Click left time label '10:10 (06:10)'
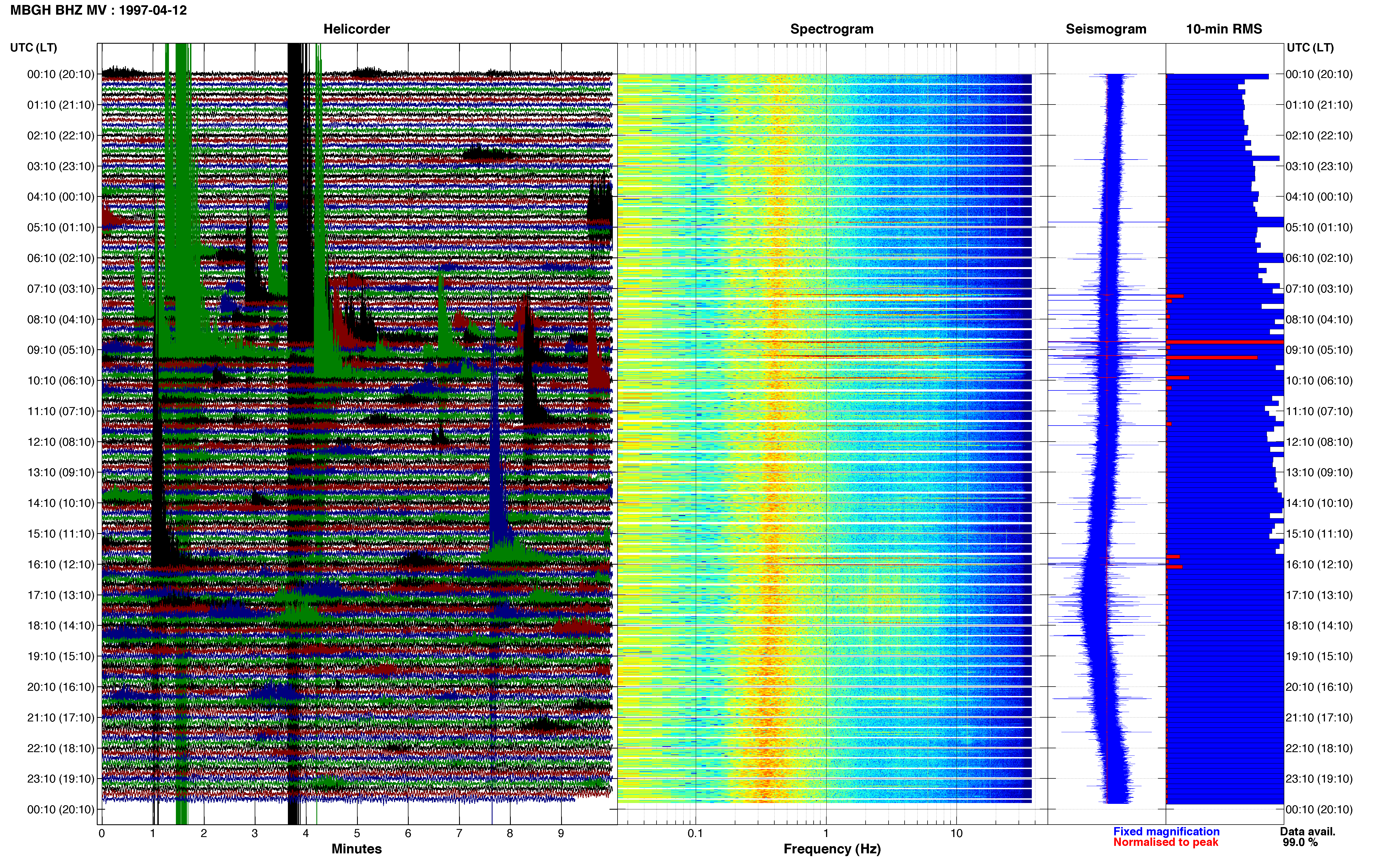The image size is (1388, 868). pyautogui.click(x=61, y=380)
